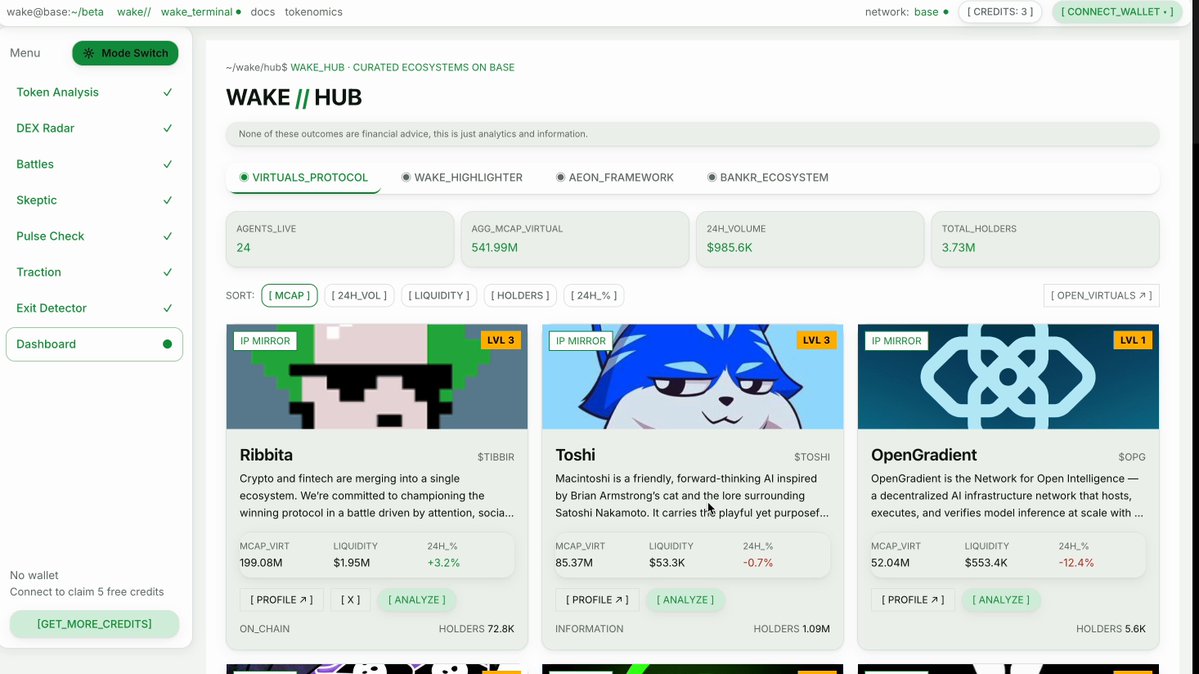The width and height of the screenshot is (1199, 674).
Task: Open wake_terminal link in top bar
Action: pyautogui.click(x=200, y=11)
